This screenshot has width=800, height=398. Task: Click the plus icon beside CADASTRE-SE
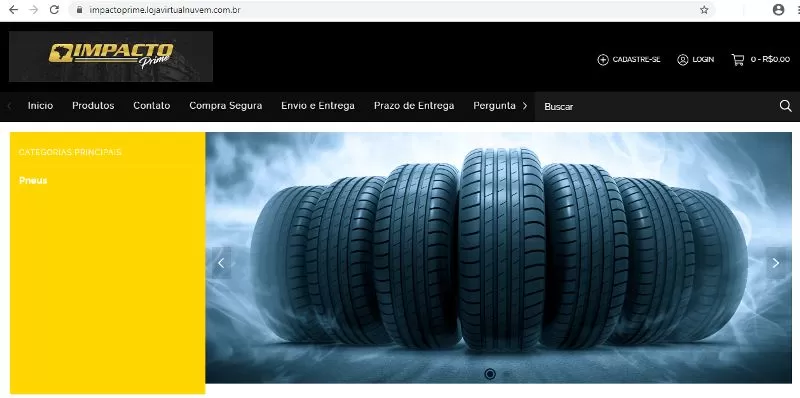pyautogui.click(x=603, y=60)
